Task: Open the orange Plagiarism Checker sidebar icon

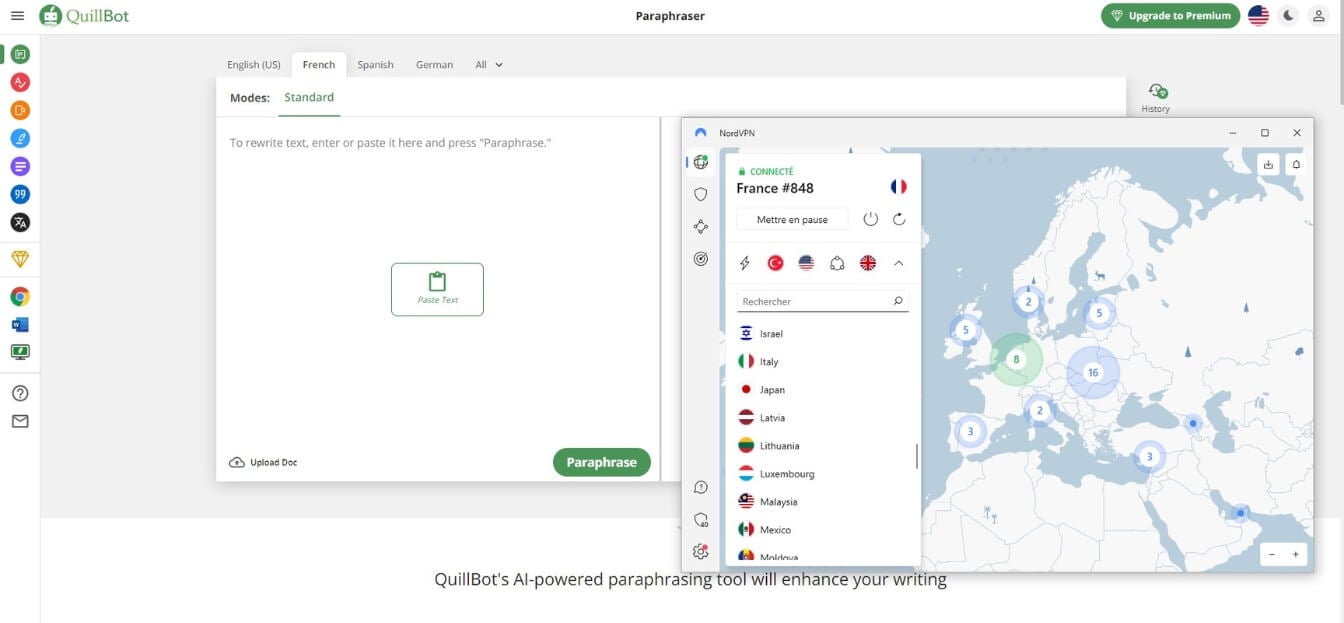Action: [20, 110]
